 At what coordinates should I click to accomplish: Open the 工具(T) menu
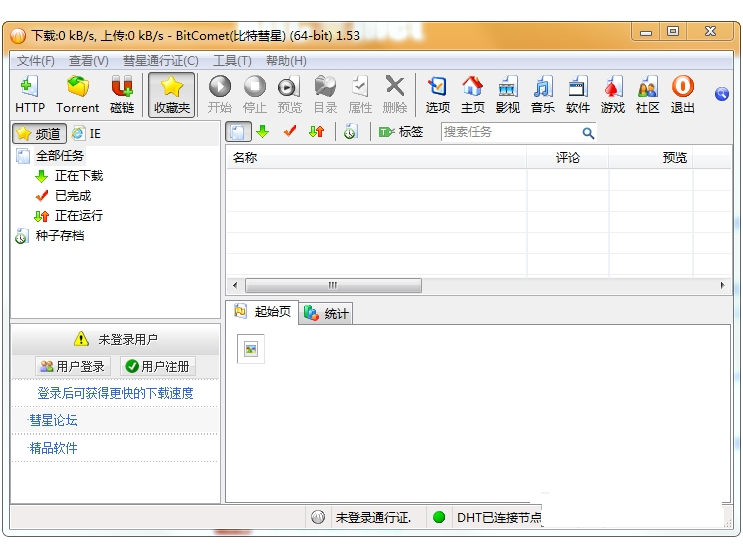point(232,61)
